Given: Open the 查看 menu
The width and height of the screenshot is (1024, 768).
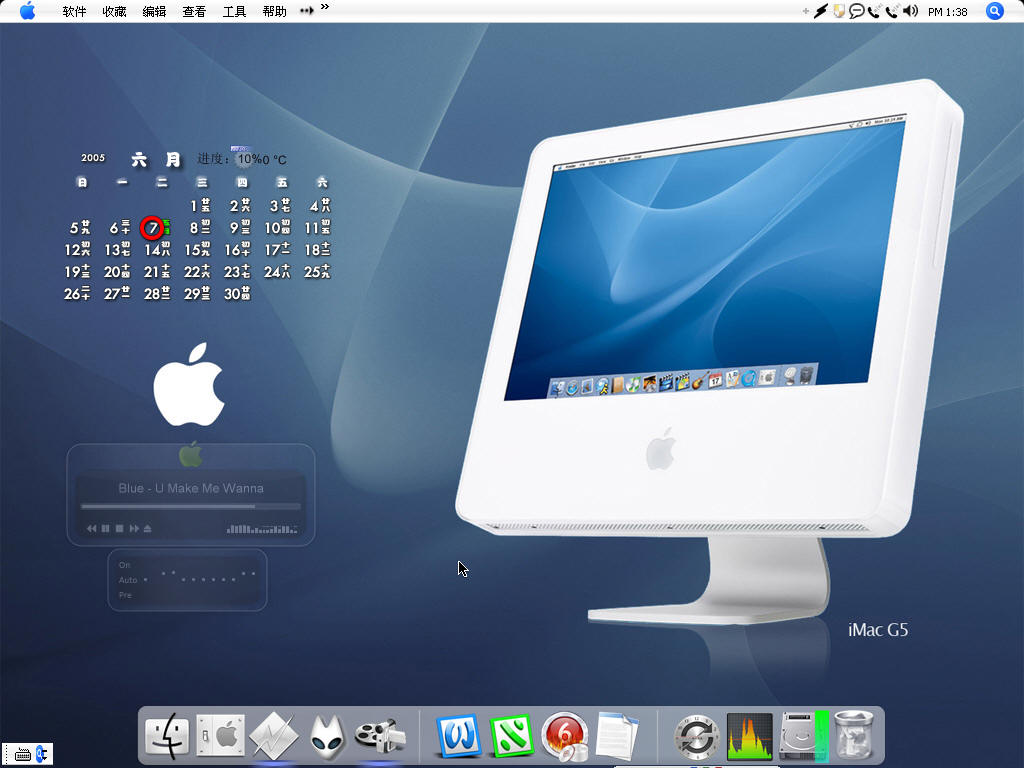Looking at the screenshot, I should click(x=194, y=11).
